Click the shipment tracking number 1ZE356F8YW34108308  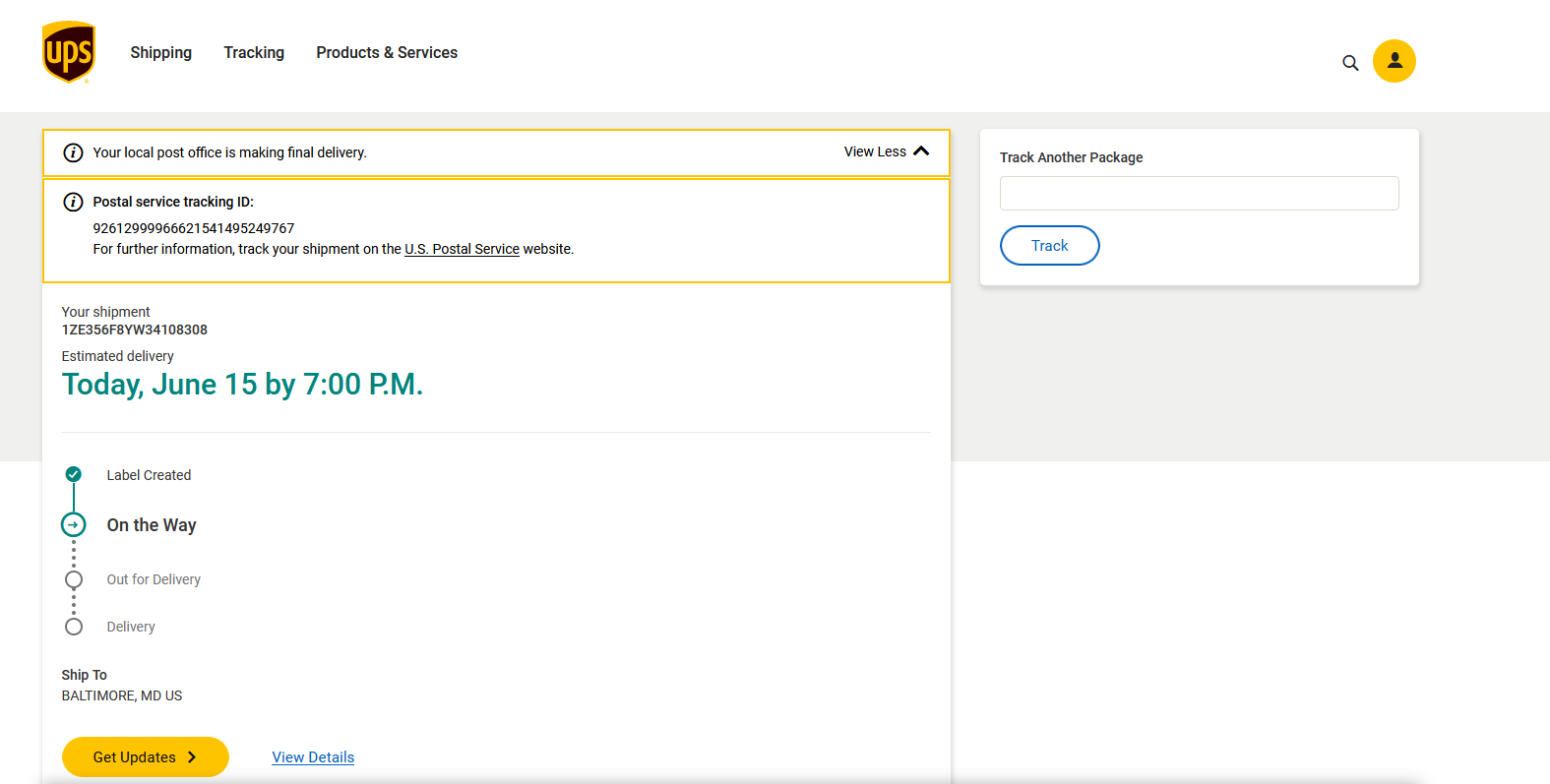pos(135,330)
